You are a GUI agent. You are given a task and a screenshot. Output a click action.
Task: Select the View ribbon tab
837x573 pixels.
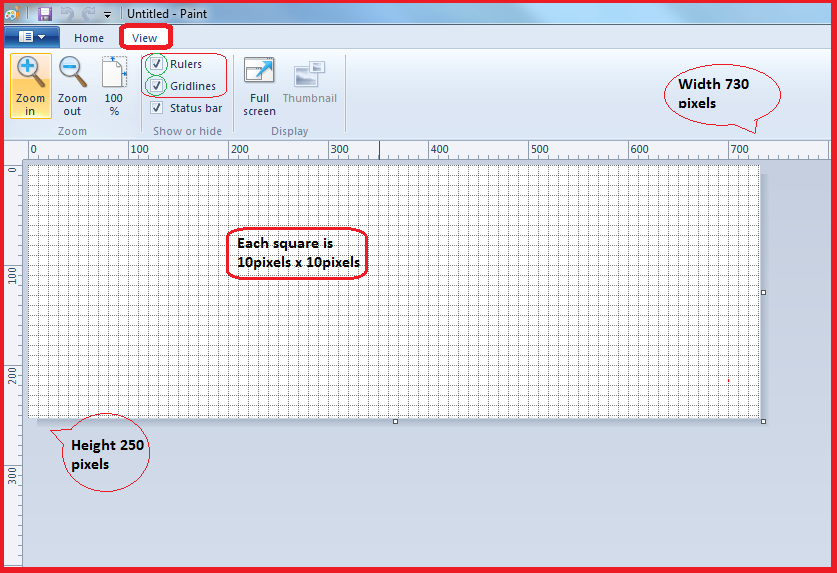click(145, 38)
